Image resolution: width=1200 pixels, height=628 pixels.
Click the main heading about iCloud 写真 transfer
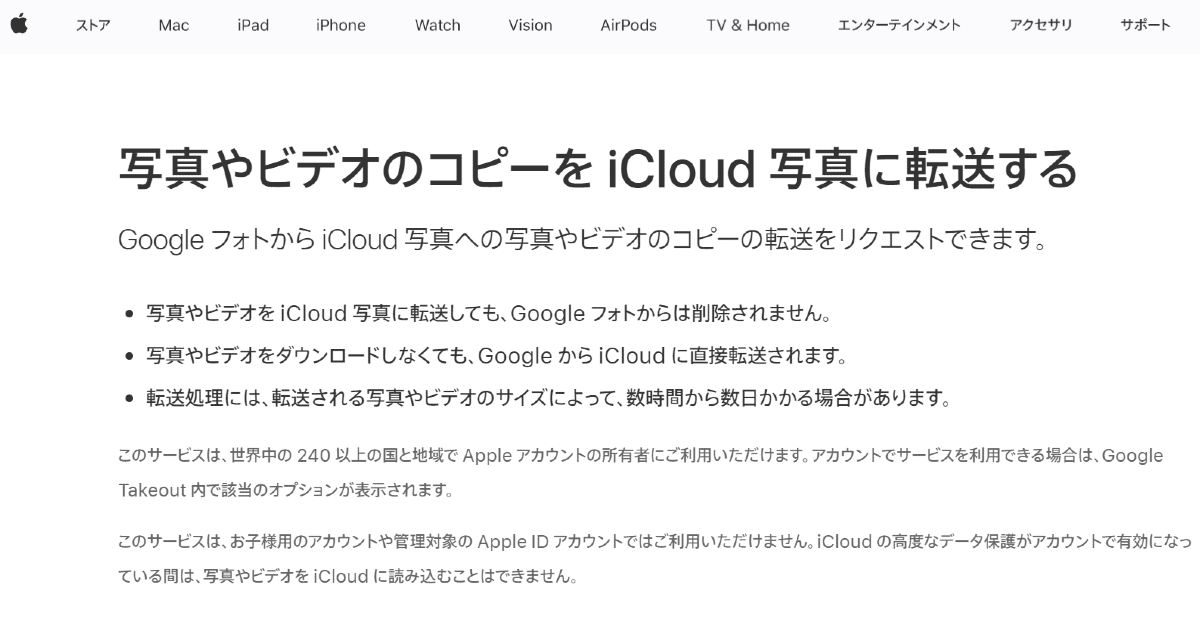[x=597, y=169]
